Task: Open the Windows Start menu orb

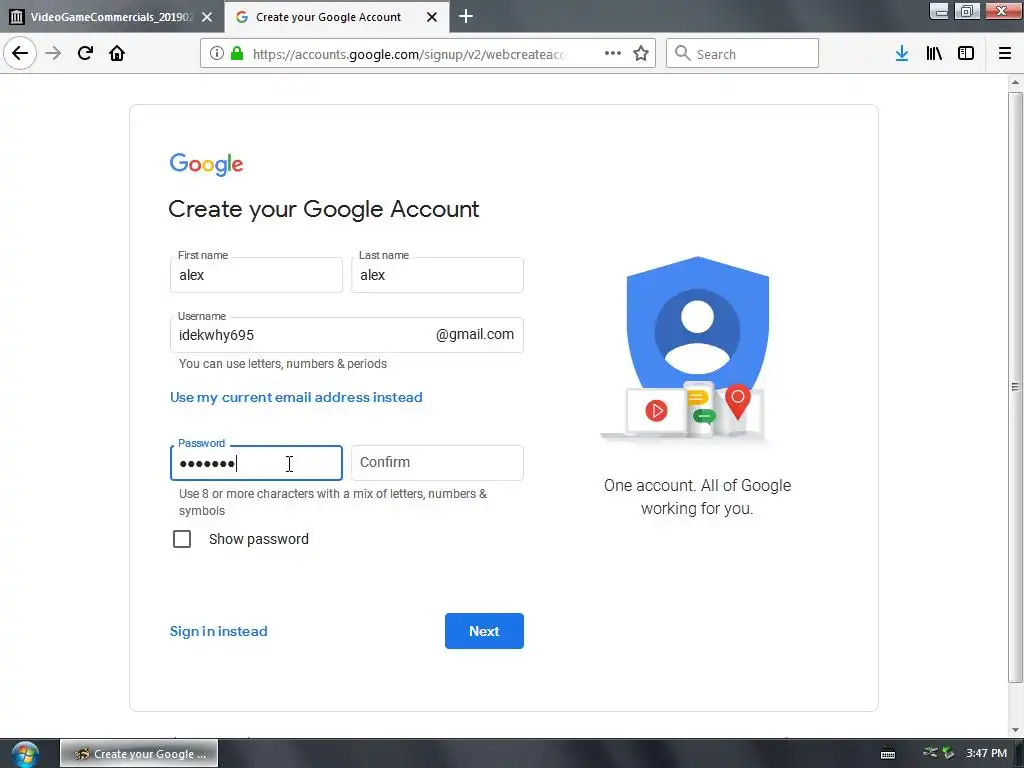Action: pos(25,754)
